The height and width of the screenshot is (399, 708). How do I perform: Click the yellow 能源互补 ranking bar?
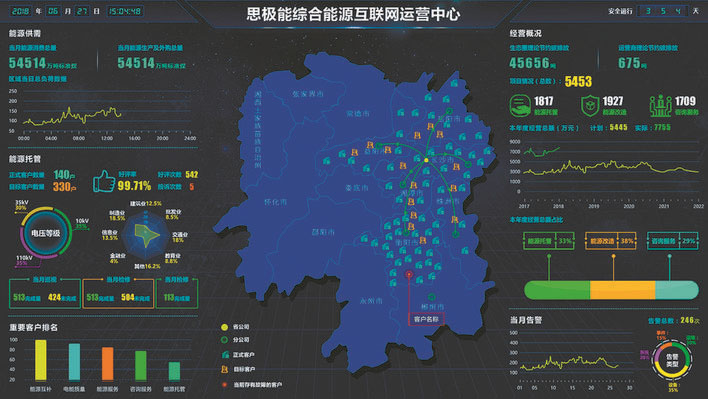point(41,360)
